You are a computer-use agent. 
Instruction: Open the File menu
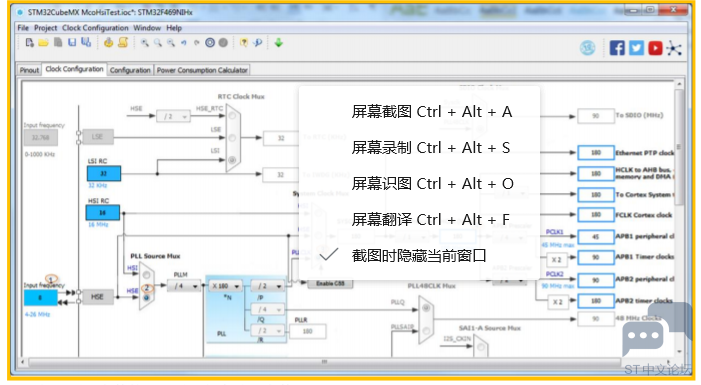point(23,28)
